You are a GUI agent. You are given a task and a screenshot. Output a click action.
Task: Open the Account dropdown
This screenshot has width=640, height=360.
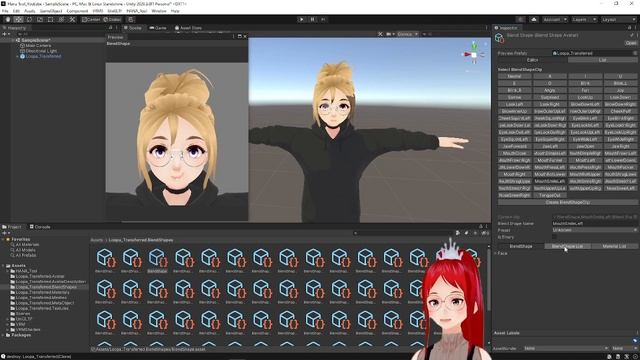(x=555, y=19)
